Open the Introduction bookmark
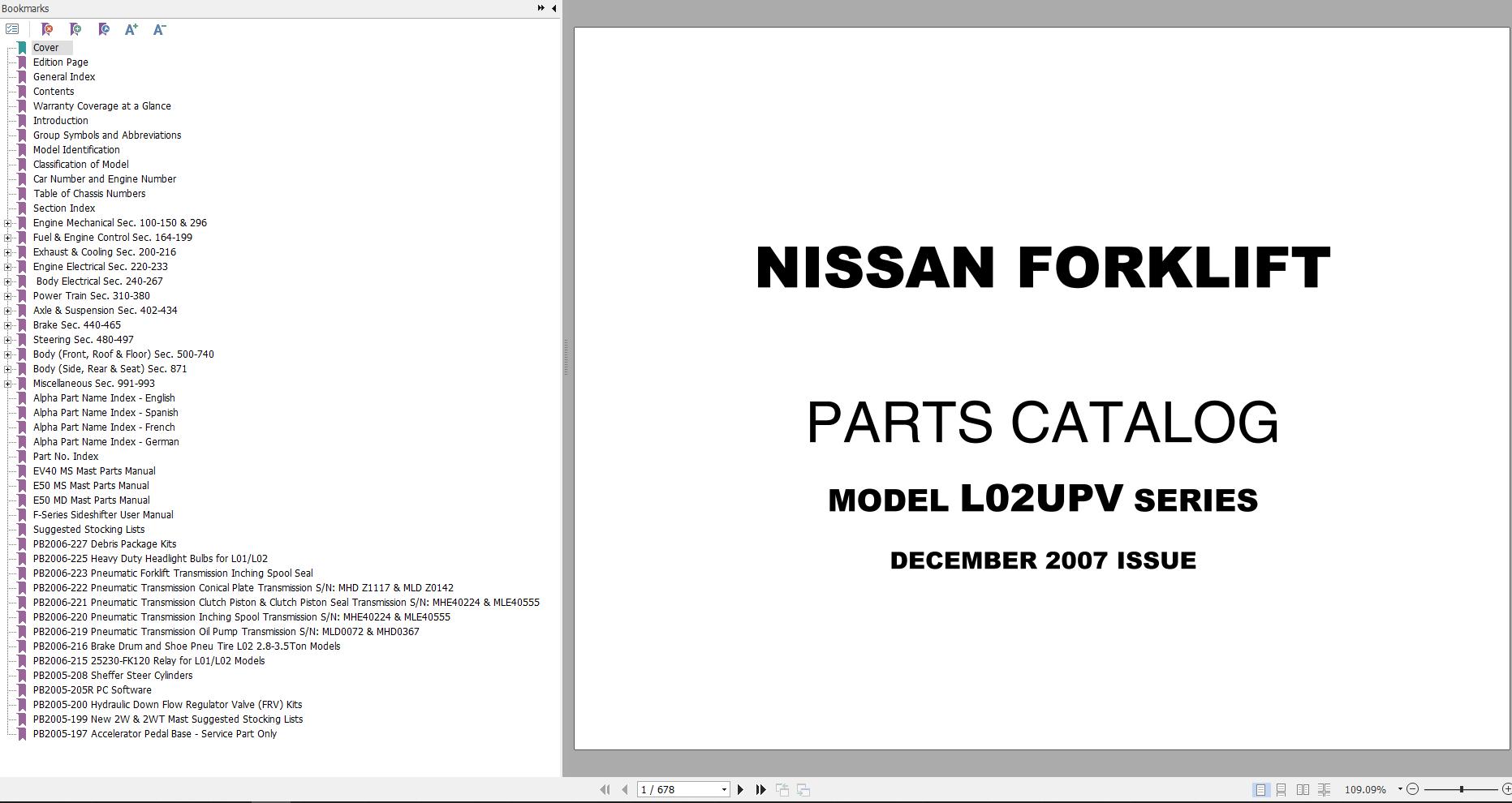The image size is (1512, 803). pos(61,121)
